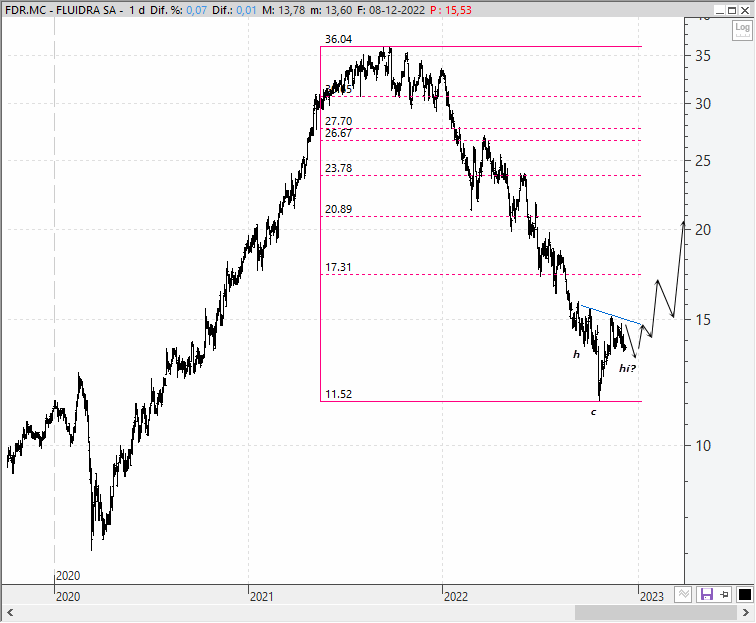756x623 pixels.
Task: Click the 26.67 retracement label
Action: (x=338, y=133)
